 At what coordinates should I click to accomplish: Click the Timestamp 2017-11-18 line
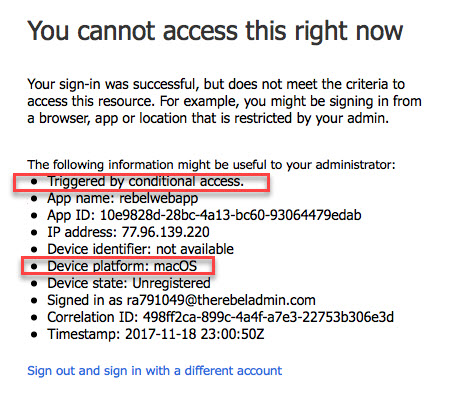156,334
